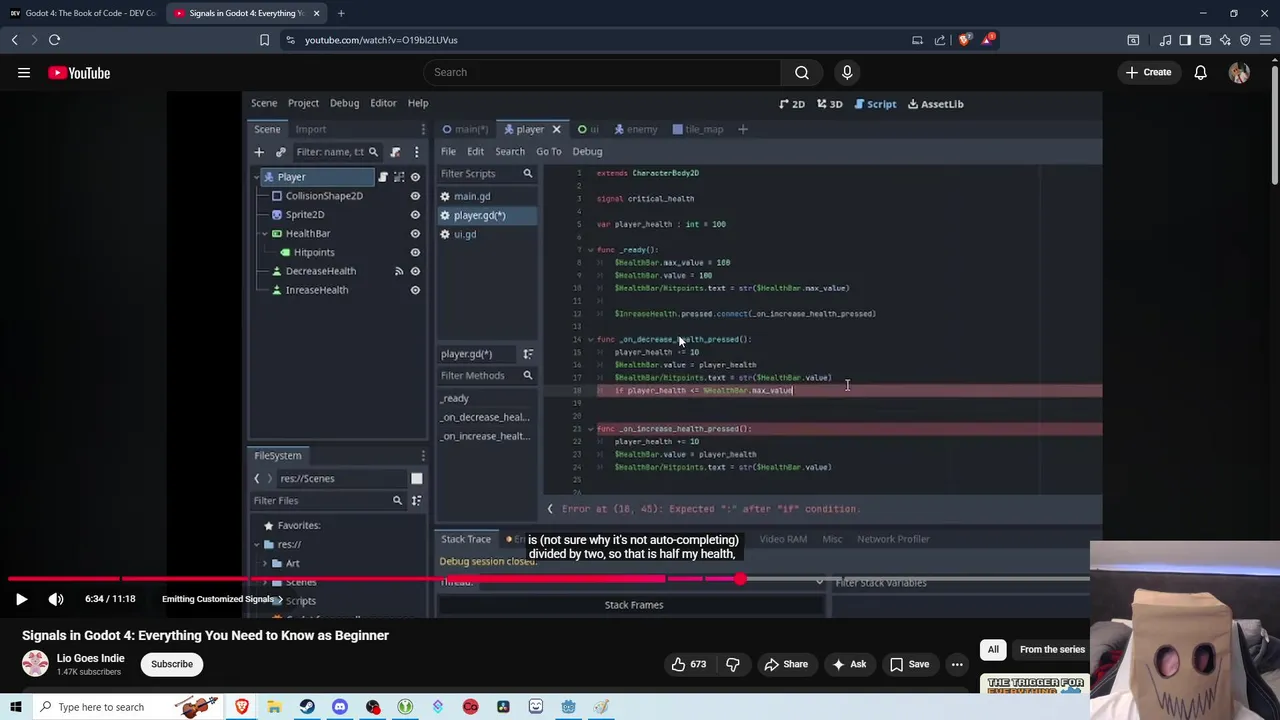Add a new node in Godot Scene dock
This screenshot has width=1280, height=720.
pyautogui.click(x=259, y=152)
